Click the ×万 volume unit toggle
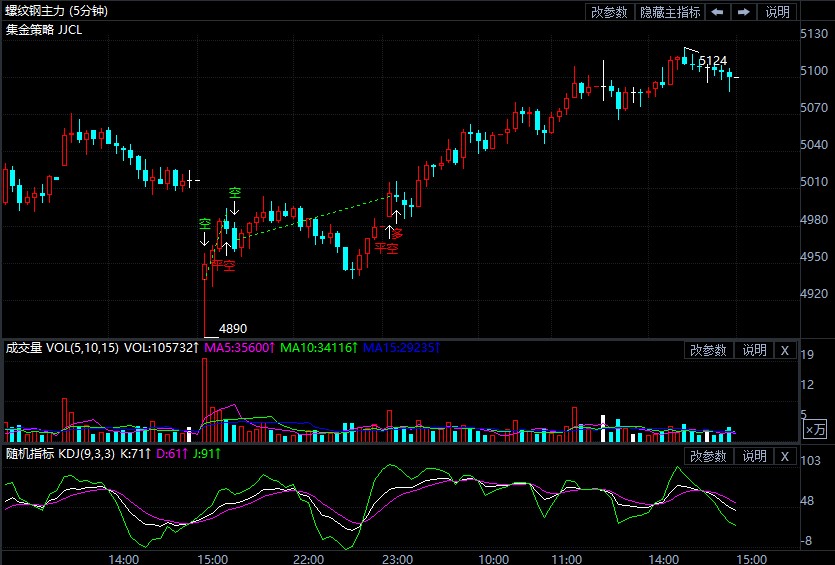 click(816, 430)
